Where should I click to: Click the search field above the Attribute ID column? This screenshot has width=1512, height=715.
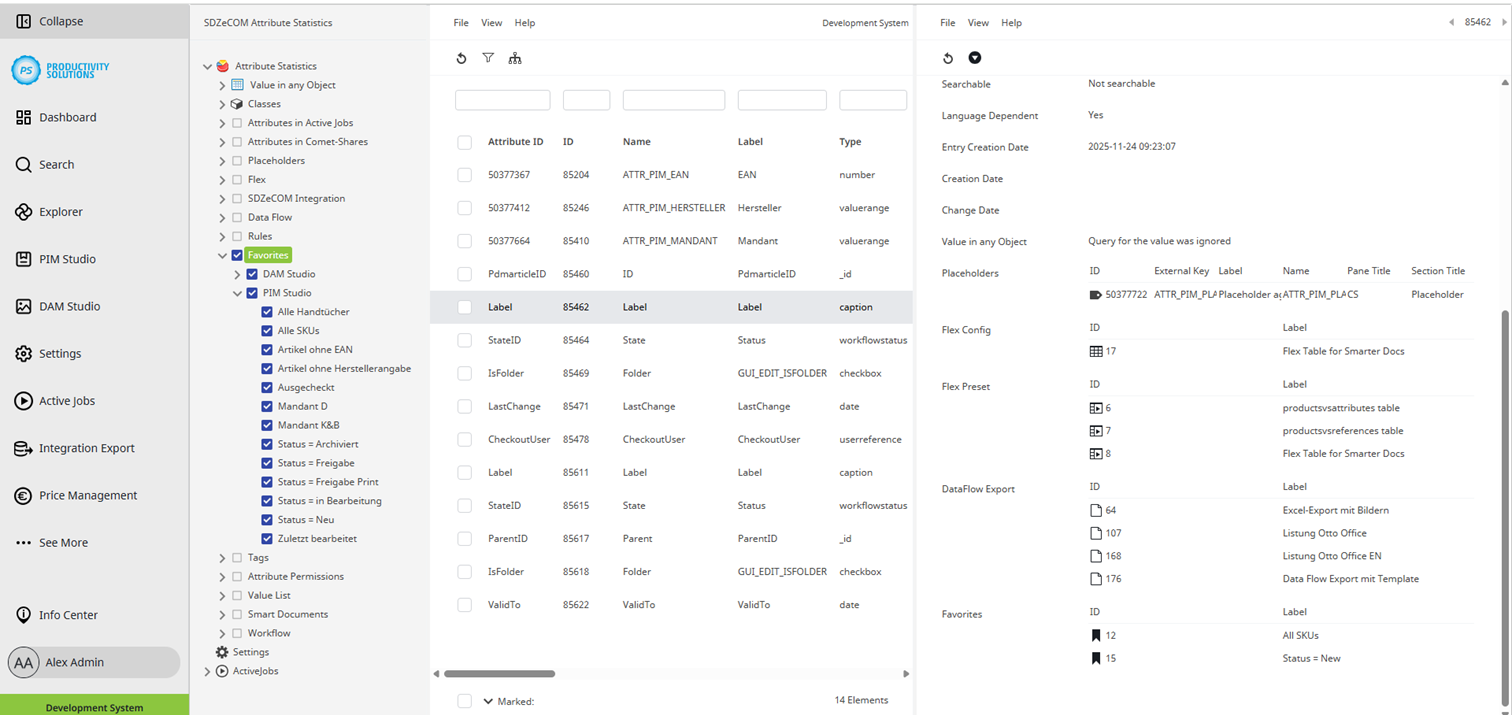coord(502,100)
